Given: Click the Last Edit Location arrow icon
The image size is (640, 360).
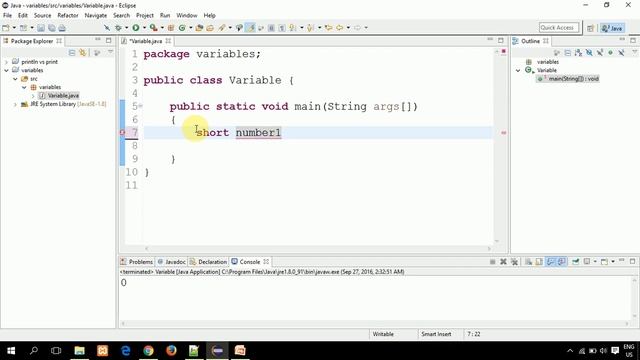Looking at the screenshot, I should [329, 28].
